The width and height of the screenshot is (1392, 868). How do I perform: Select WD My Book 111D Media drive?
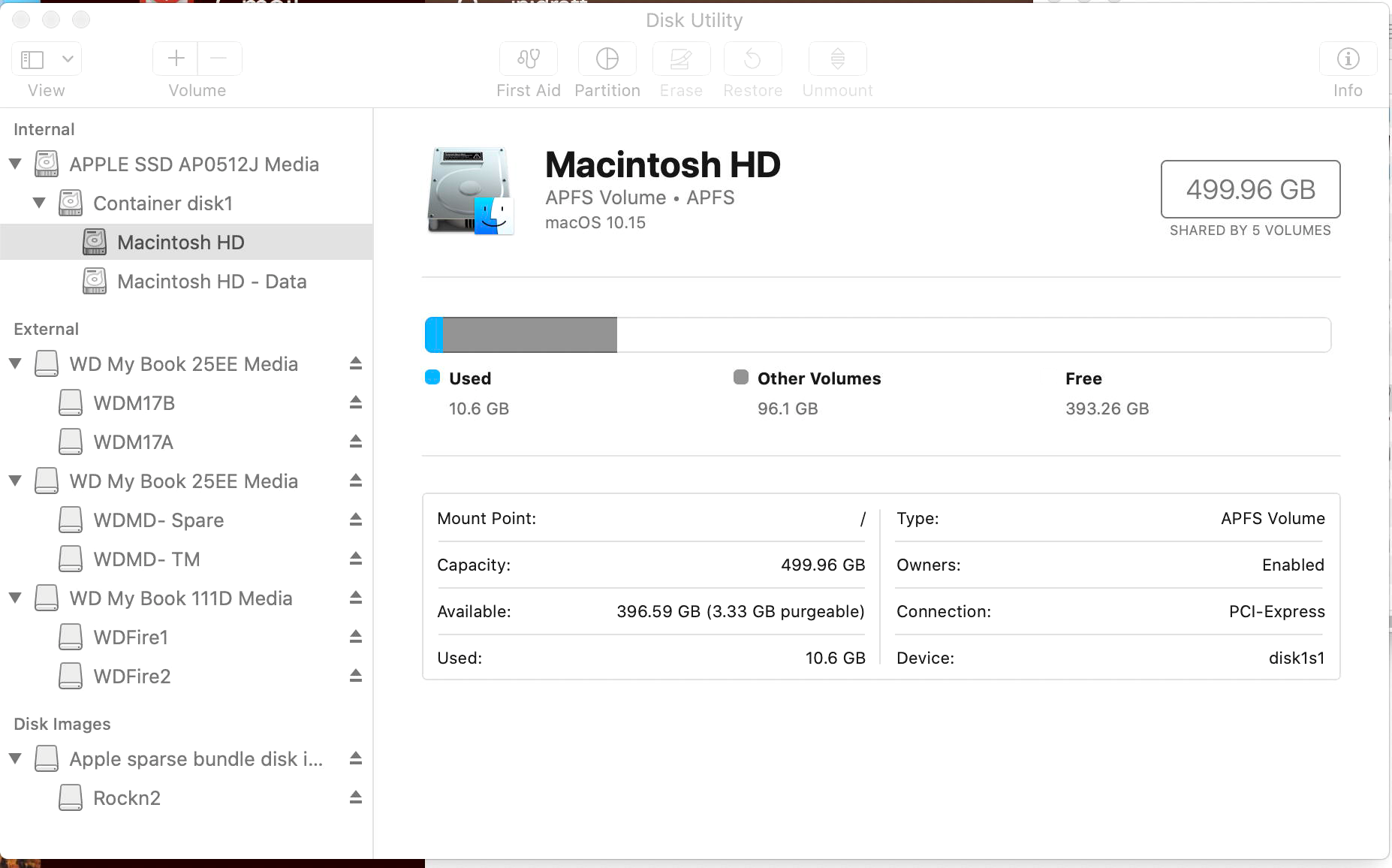(186, 598)
